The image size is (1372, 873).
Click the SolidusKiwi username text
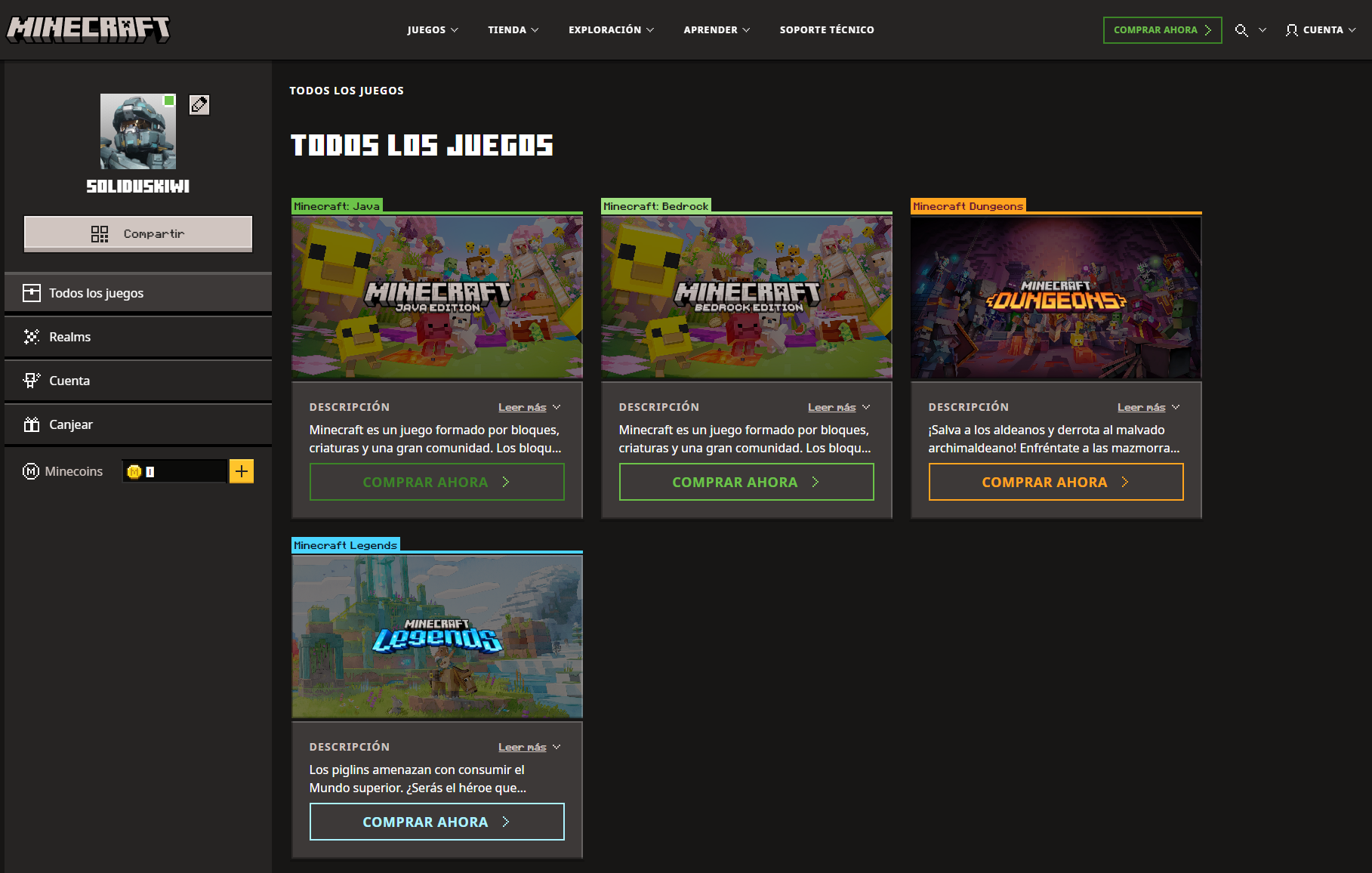[x=138, y=187]
